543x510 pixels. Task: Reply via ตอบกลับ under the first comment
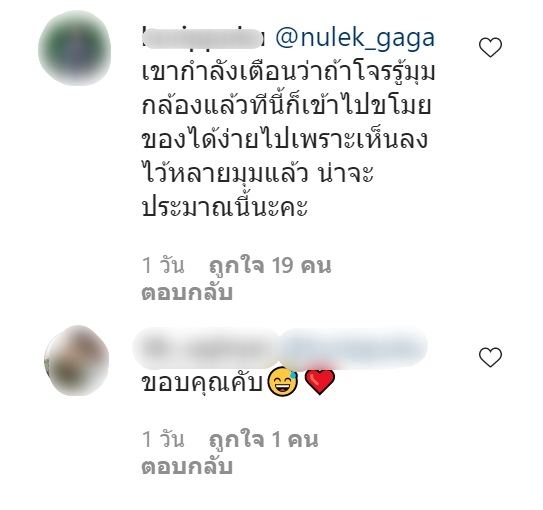click(x=187, y=293)
